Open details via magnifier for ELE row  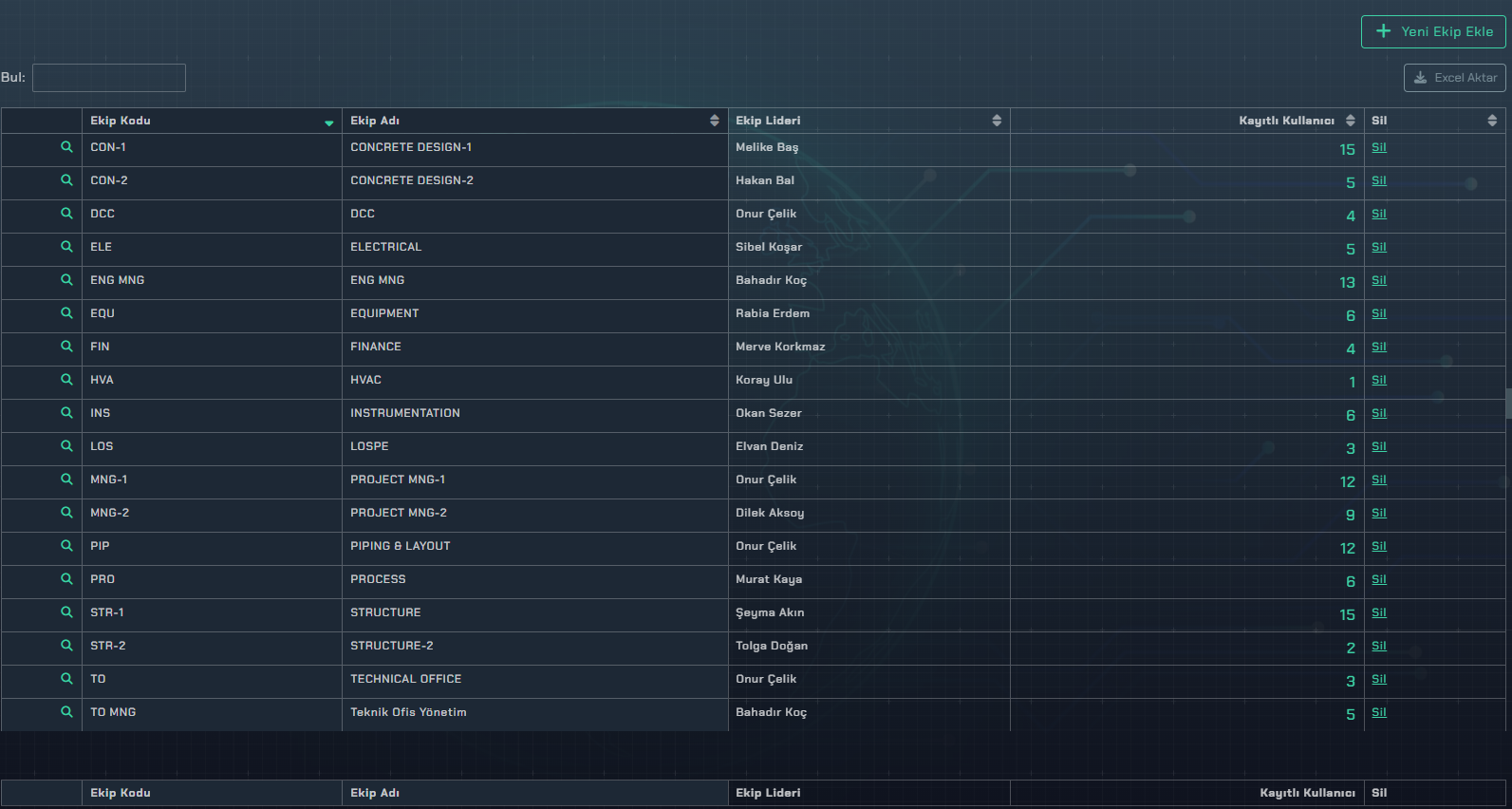coord(66,247)
